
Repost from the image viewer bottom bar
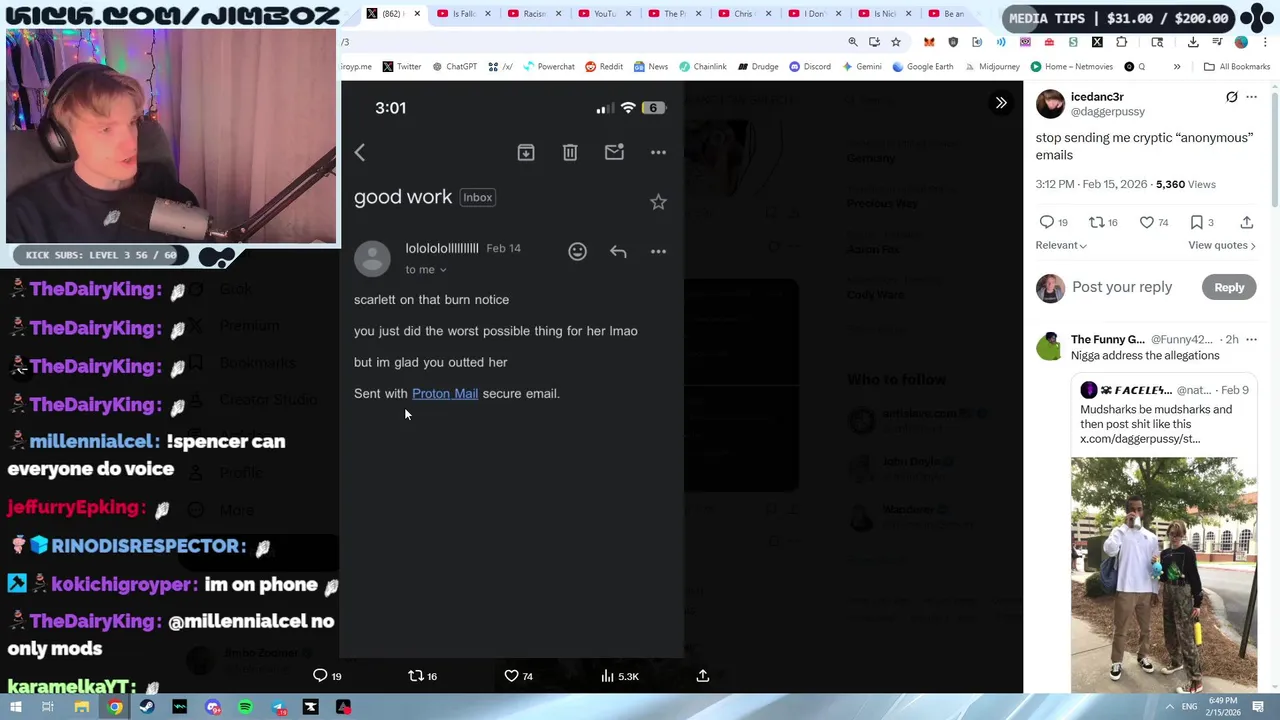click(x=422, y=676)
